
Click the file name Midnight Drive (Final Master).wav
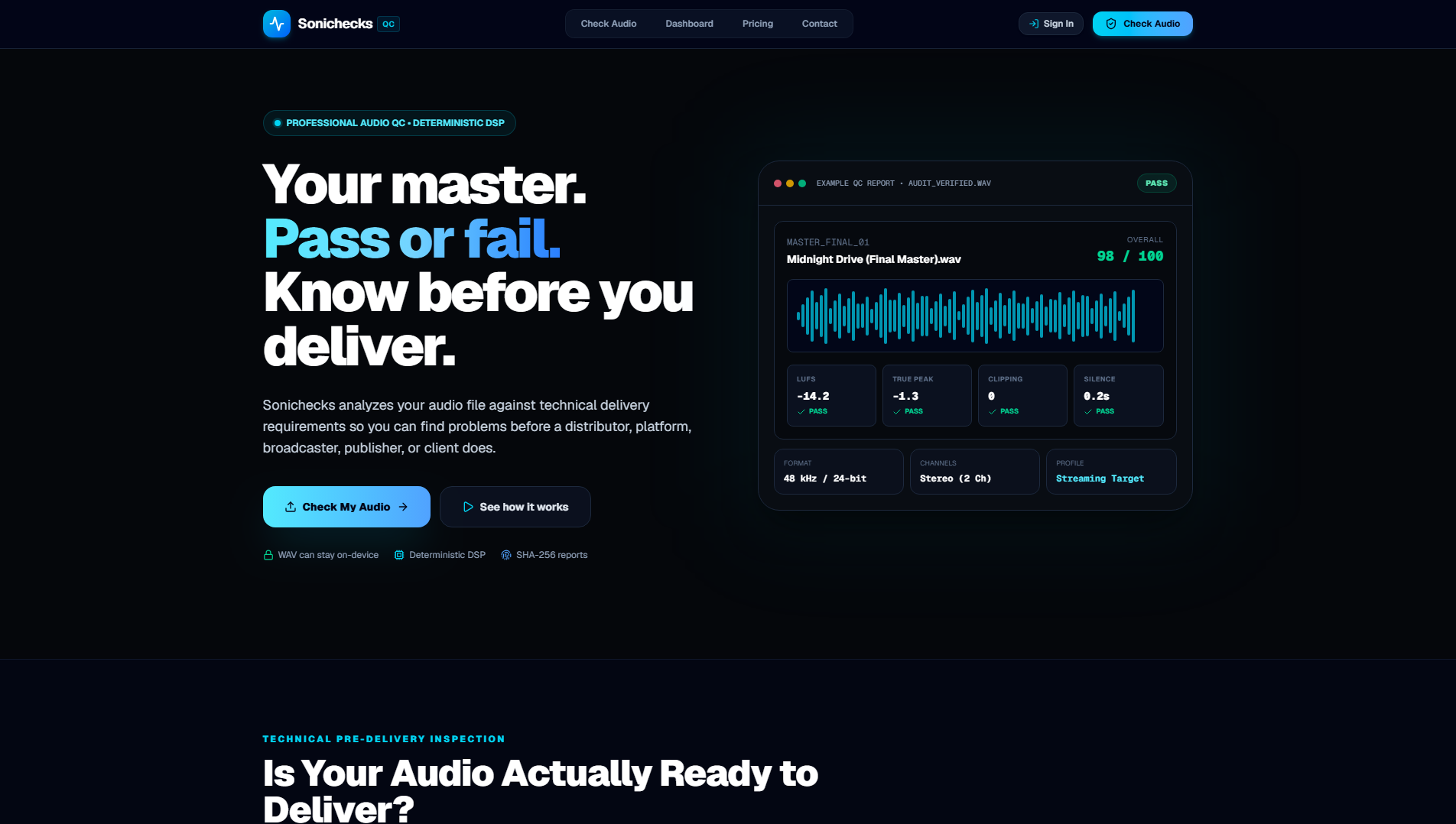(874, 259)
